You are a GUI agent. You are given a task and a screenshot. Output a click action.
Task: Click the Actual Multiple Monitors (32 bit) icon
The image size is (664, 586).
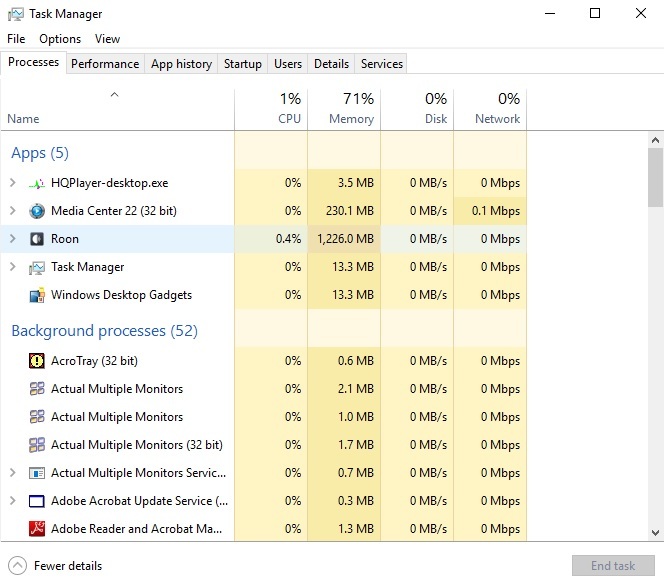37,445
